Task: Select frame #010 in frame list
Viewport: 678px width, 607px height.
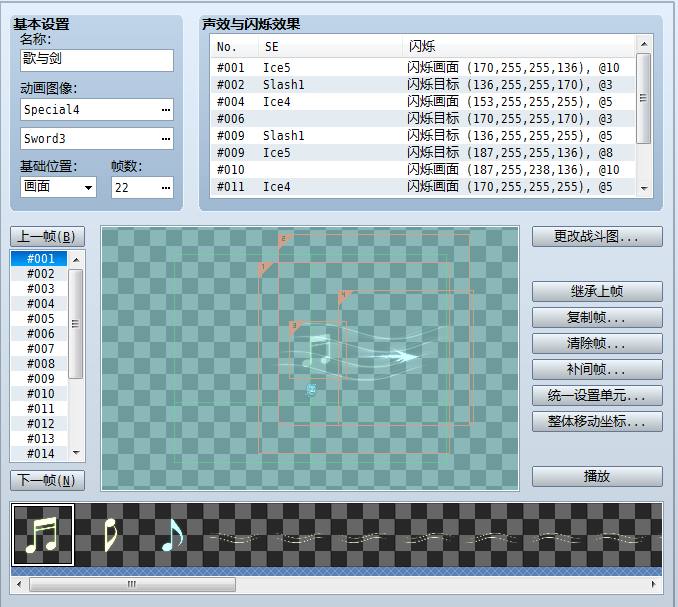Action: click(x=39, y=394)
